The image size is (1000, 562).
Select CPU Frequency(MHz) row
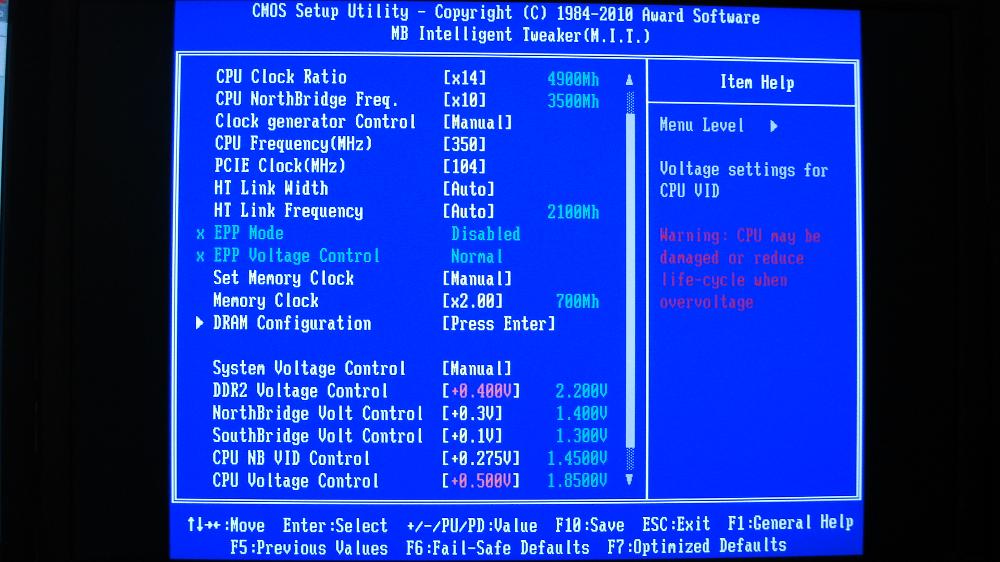[x=293, y=144]
